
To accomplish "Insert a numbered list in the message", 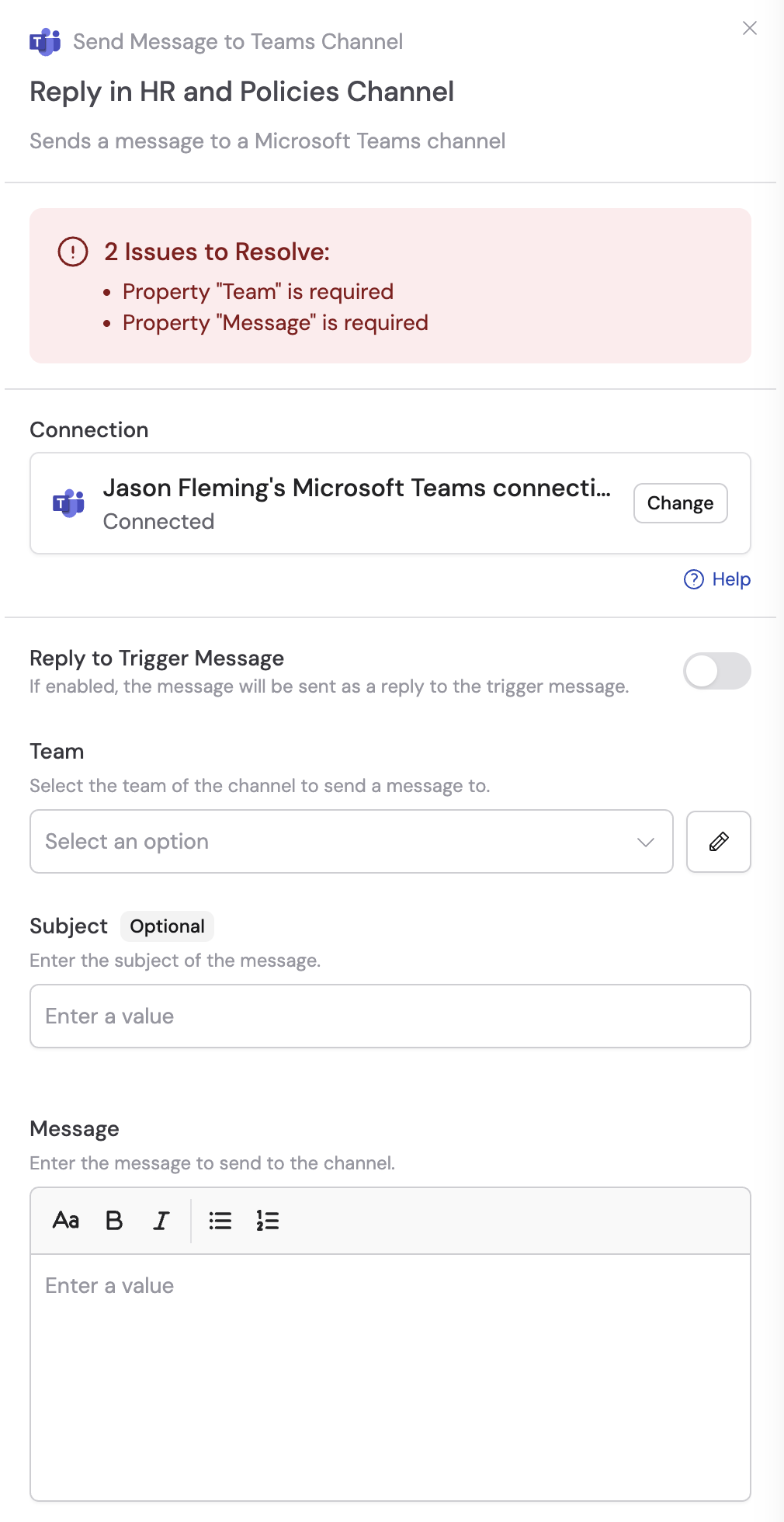I will click(267, 1221).
